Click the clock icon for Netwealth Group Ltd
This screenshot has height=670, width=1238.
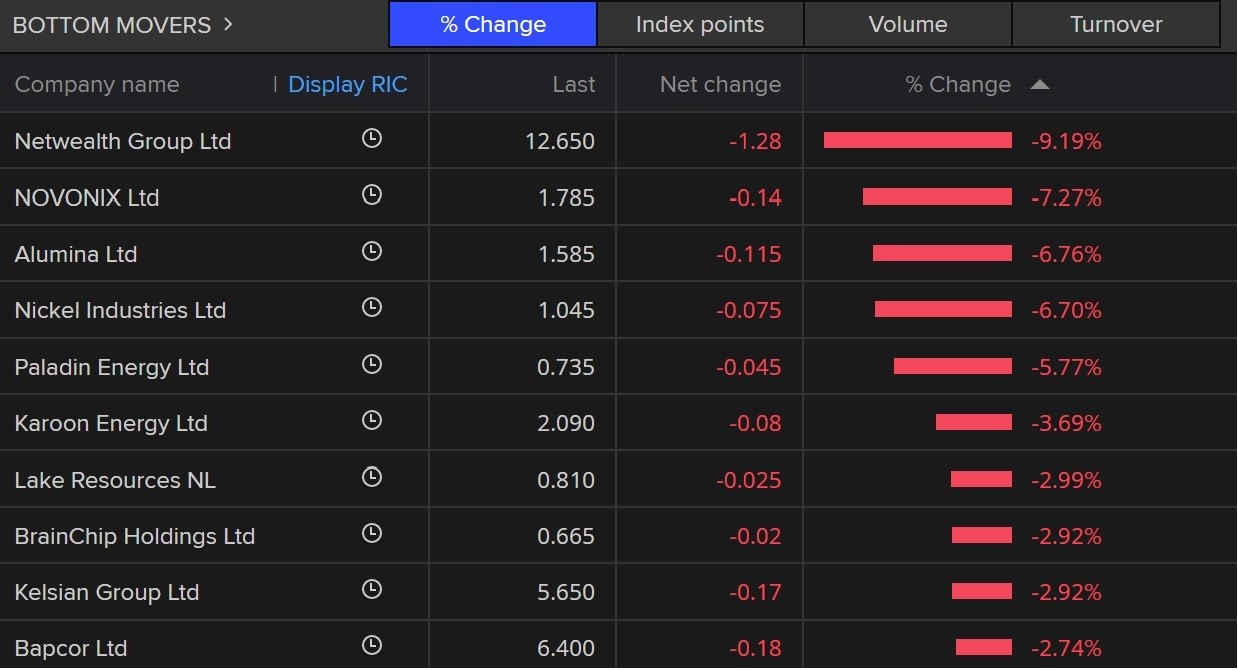372,139
